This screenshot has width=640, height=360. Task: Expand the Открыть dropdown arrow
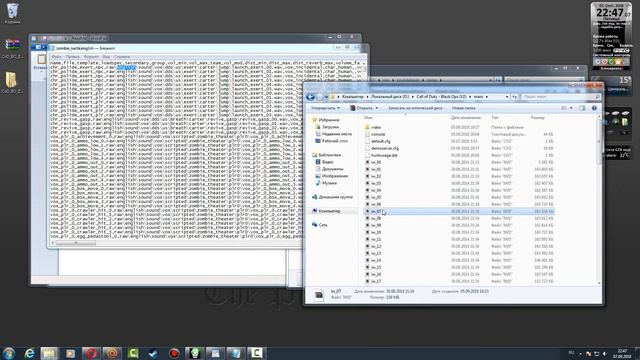(377, 108)
